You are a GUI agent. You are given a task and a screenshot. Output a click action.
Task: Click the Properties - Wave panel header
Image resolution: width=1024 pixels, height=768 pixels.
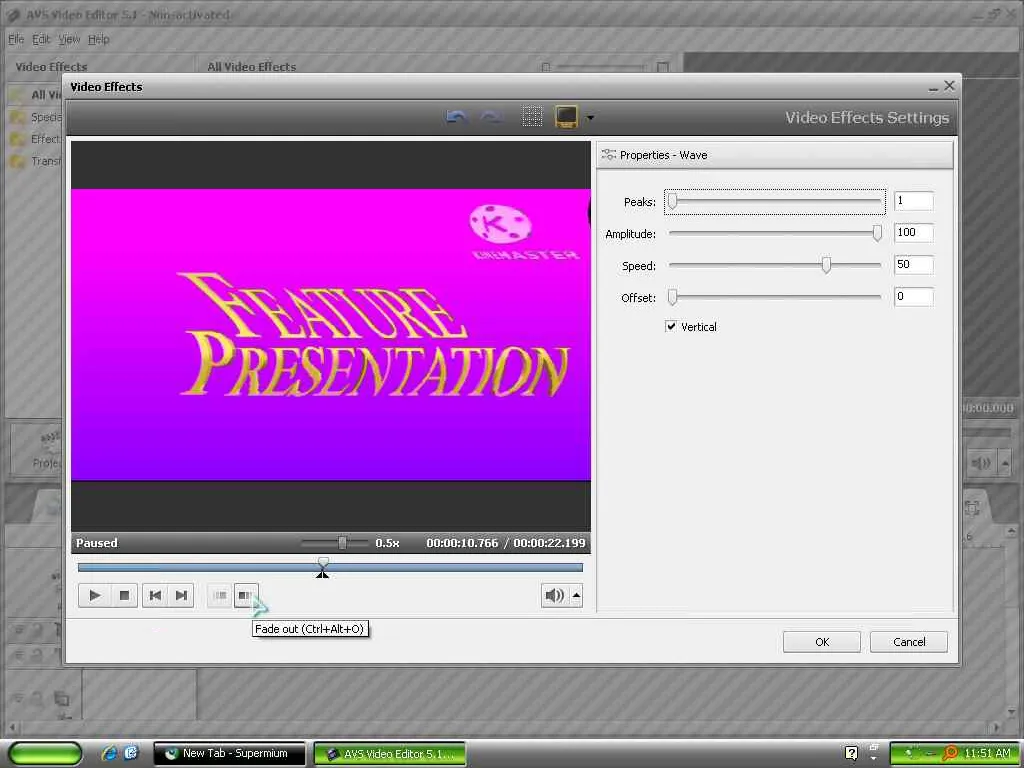coord(775,155)
